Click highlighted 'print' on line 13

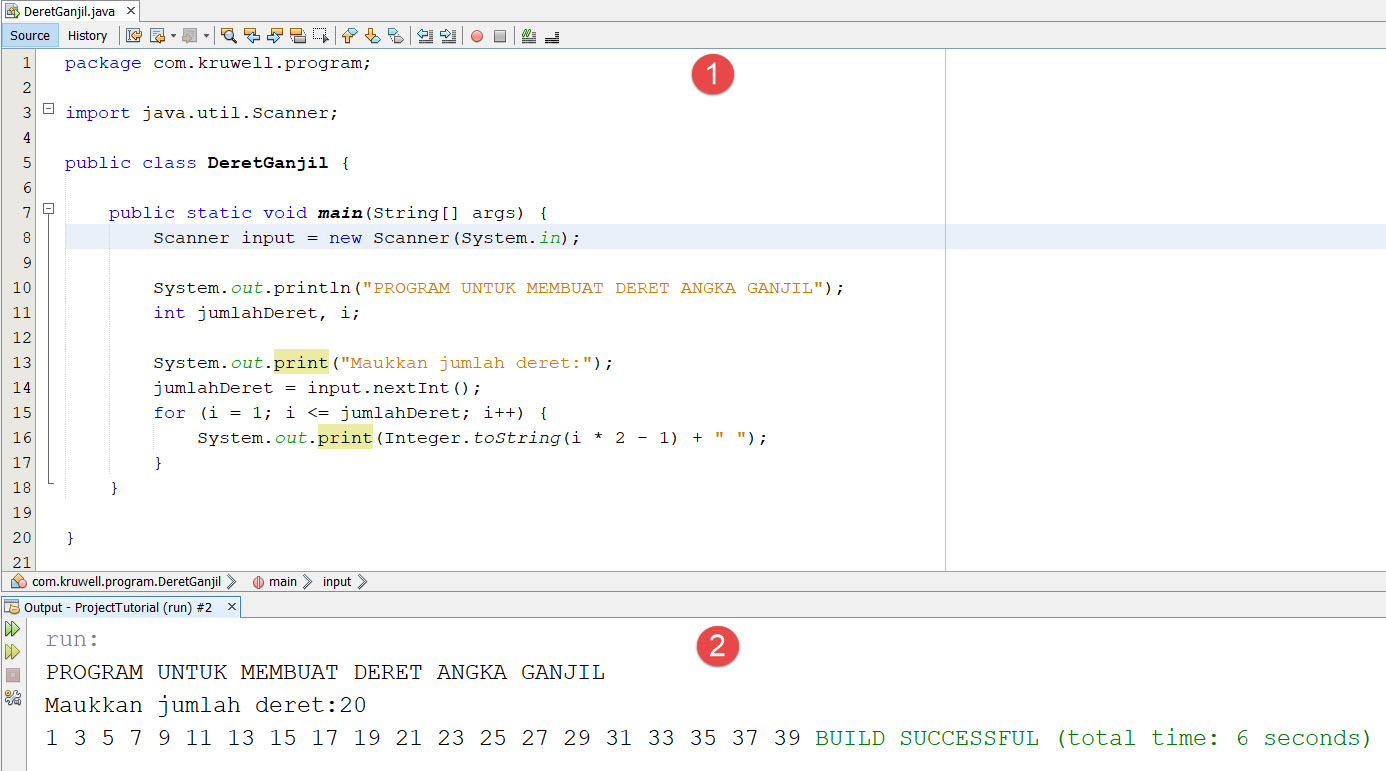coord(301,363)
